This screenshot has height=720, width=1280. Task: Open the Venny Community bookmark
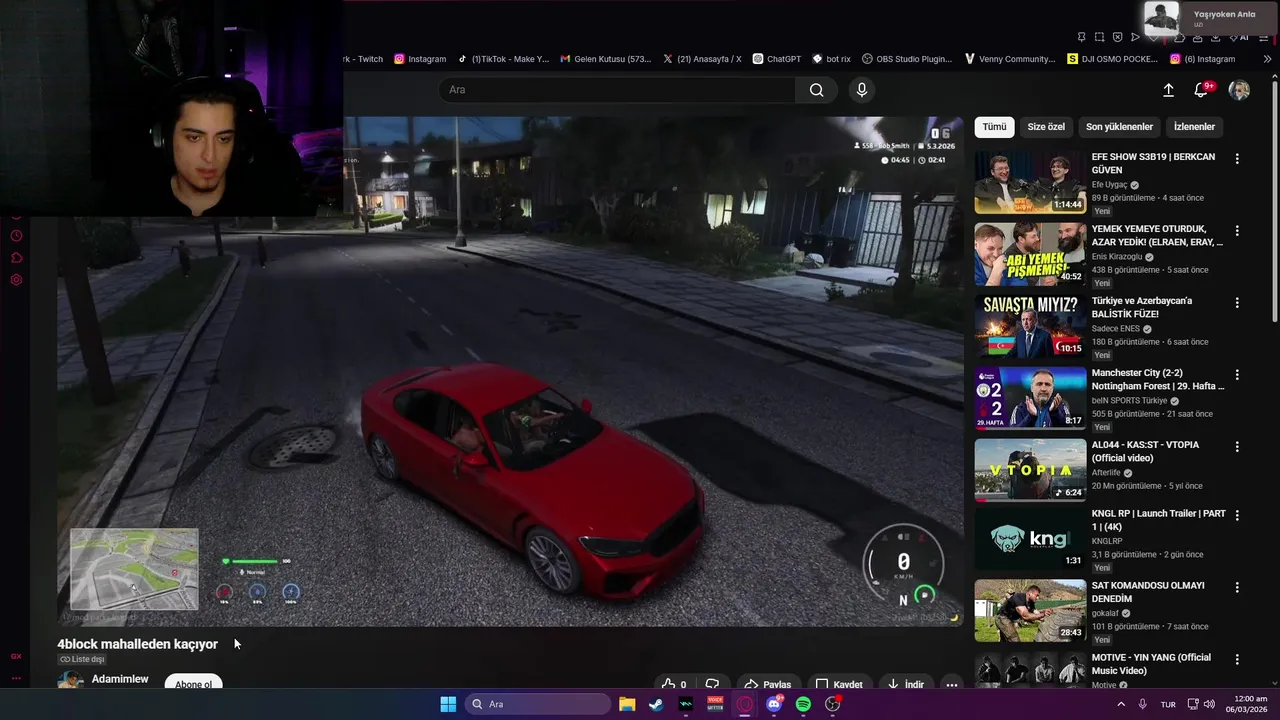click(x=1009, y=59)
